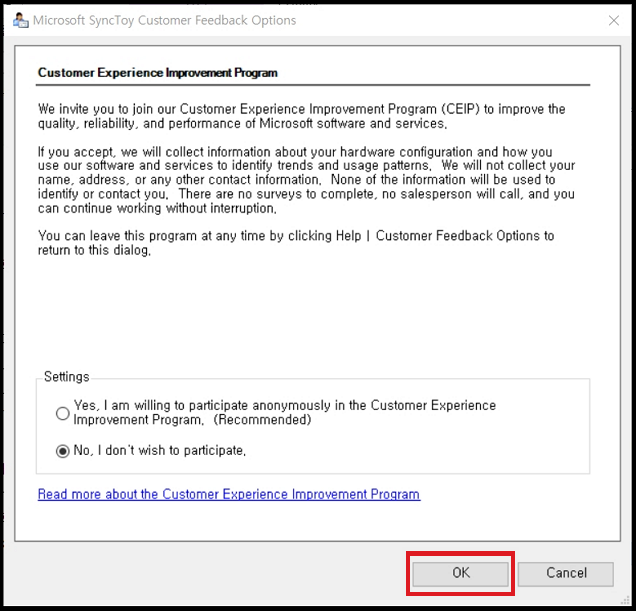Click the Cancel button
636x611 pixels.
point(566,573)
